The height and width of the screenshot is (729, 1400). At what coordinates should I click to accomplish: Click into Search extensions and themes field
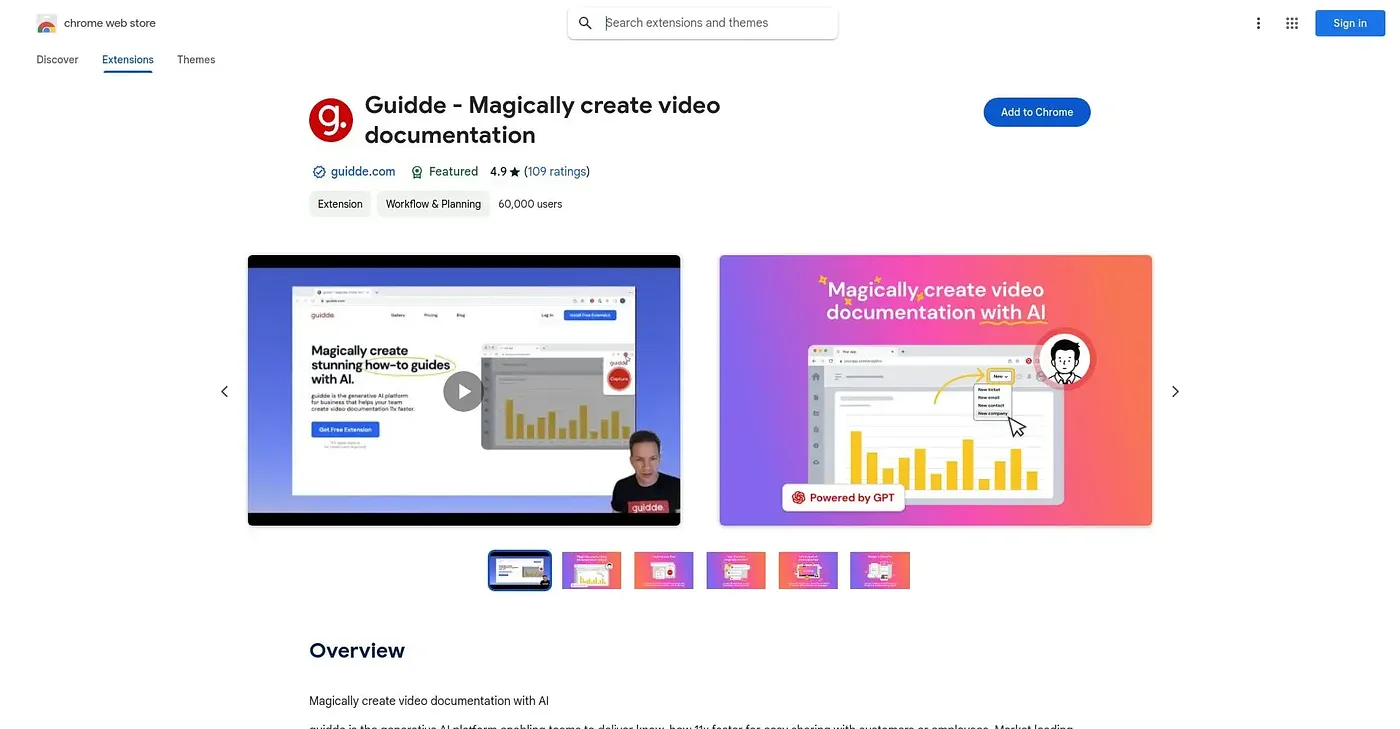tap(702, 23)
